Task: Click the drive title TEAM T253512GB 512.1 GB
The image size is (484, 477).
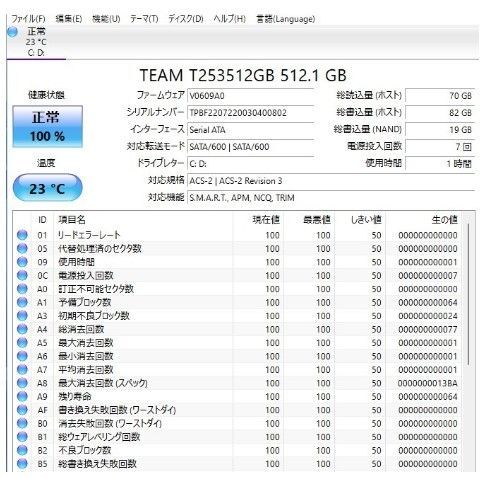Action: [243, 75]
